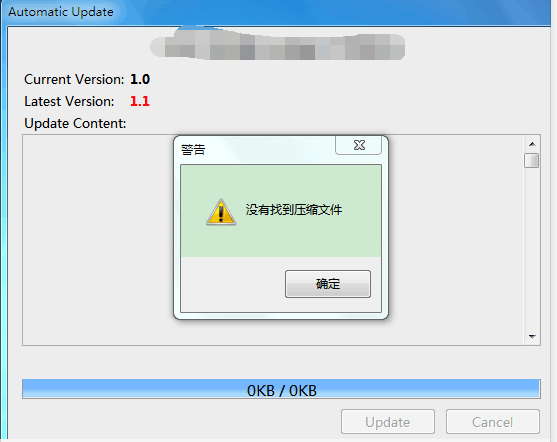Click the empty scrollbar track area
The image size is (557, 442).
click(x=532, y=248)
